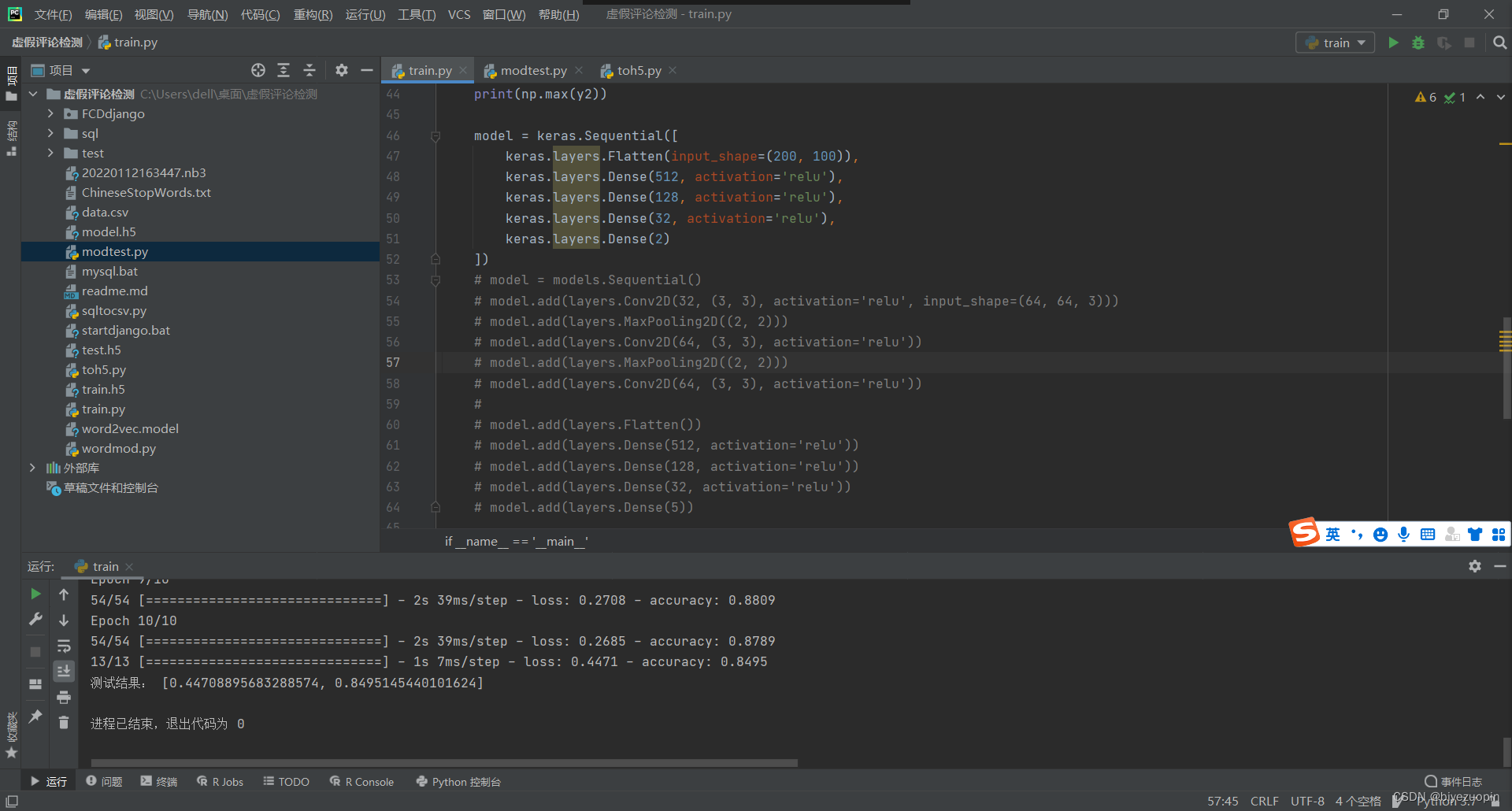Open Sogou soft keyboard icon
1512x811 pixels.
[x=1428, y=535]
